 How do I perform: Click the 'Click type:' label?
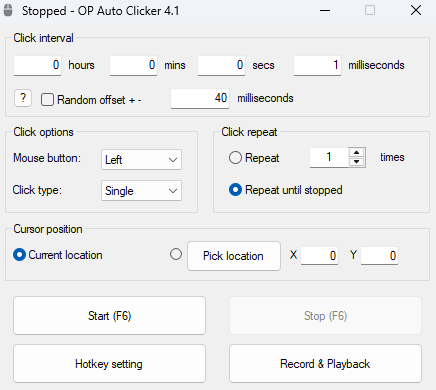point(37,190)
